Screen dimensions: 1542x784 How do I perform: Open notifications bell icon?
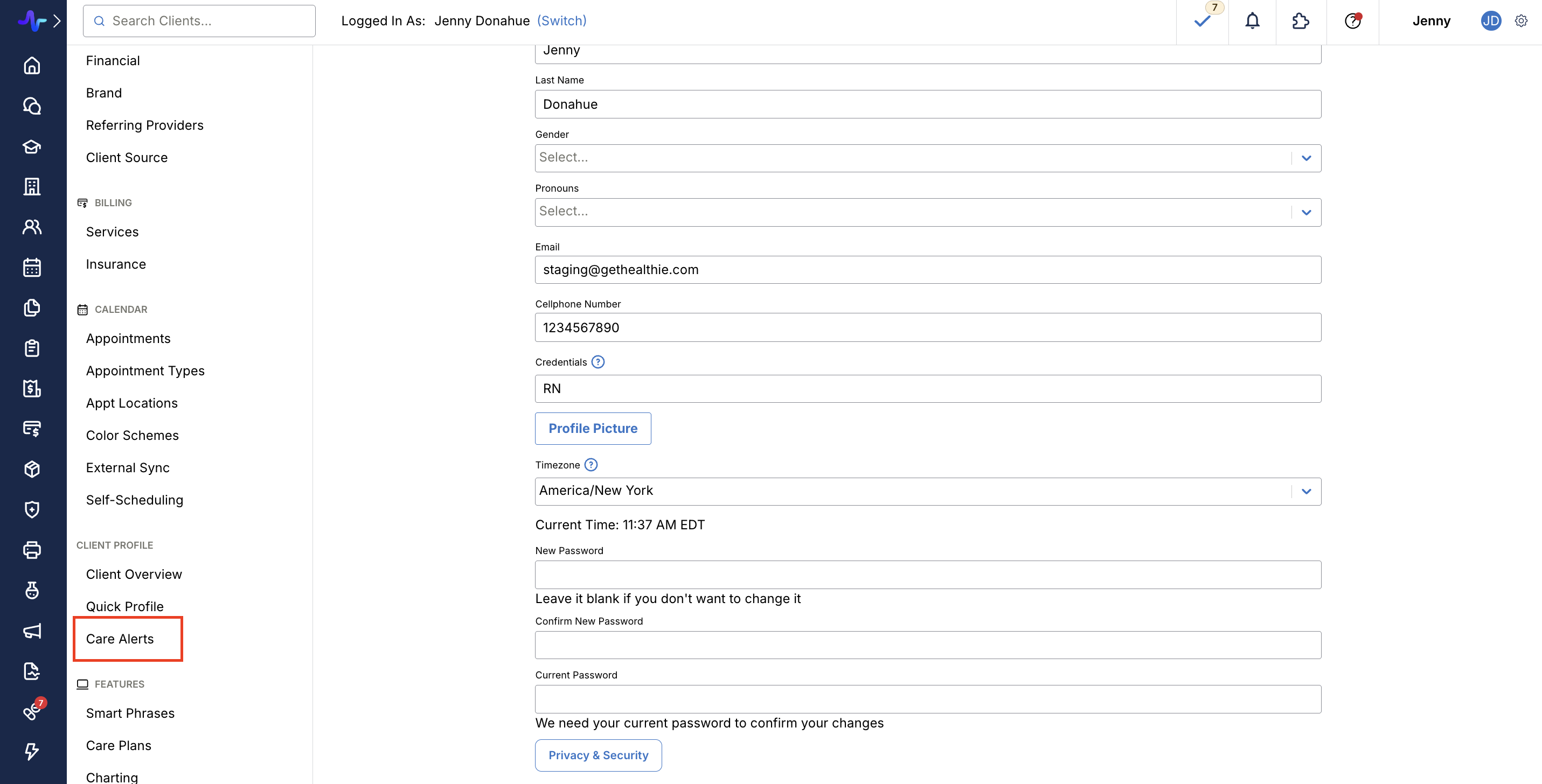[x=1252, y=21]
